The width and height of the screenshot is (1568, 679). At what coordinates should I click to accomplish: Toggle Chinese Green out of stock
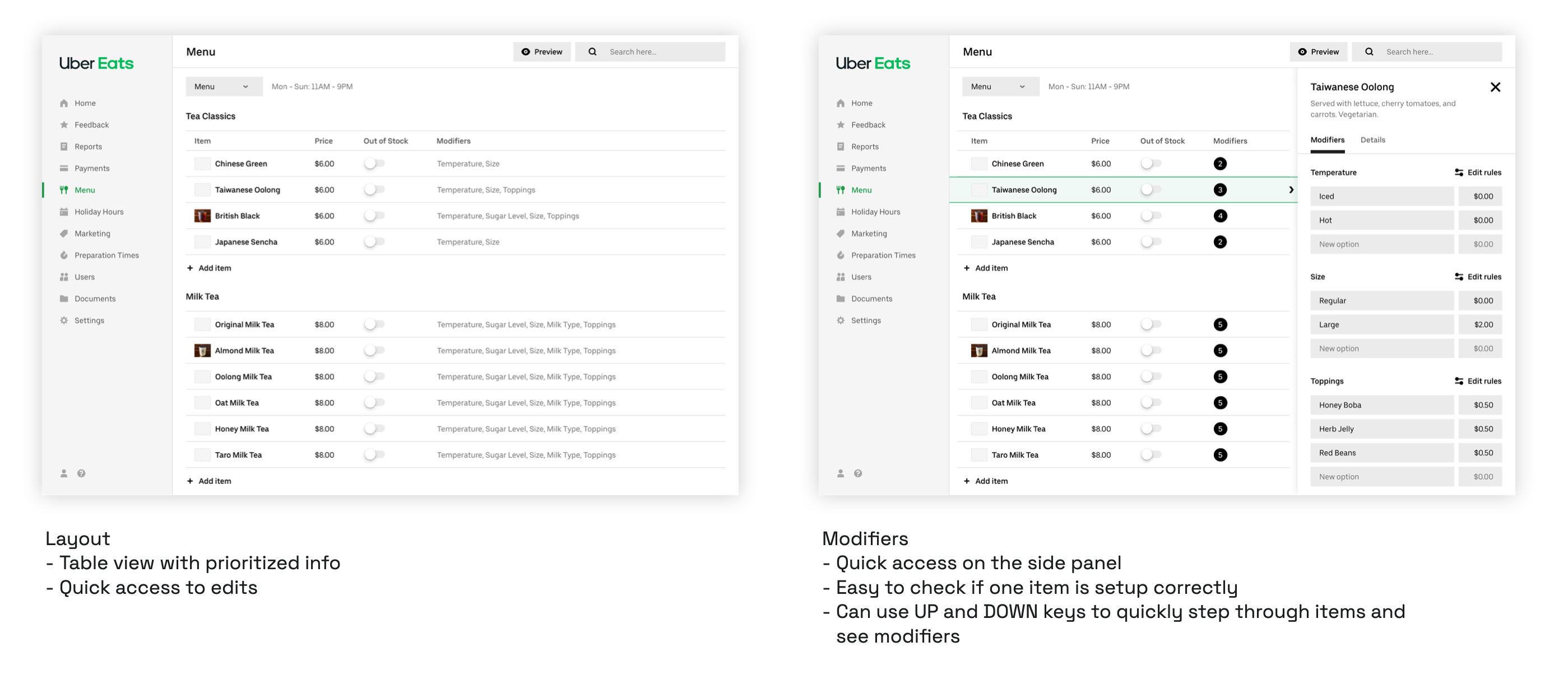[x=374, y=163]
